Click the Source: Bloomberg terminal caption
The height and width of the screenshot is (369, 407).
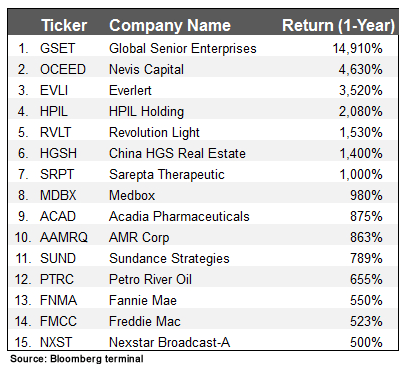[x=77, y=359]
